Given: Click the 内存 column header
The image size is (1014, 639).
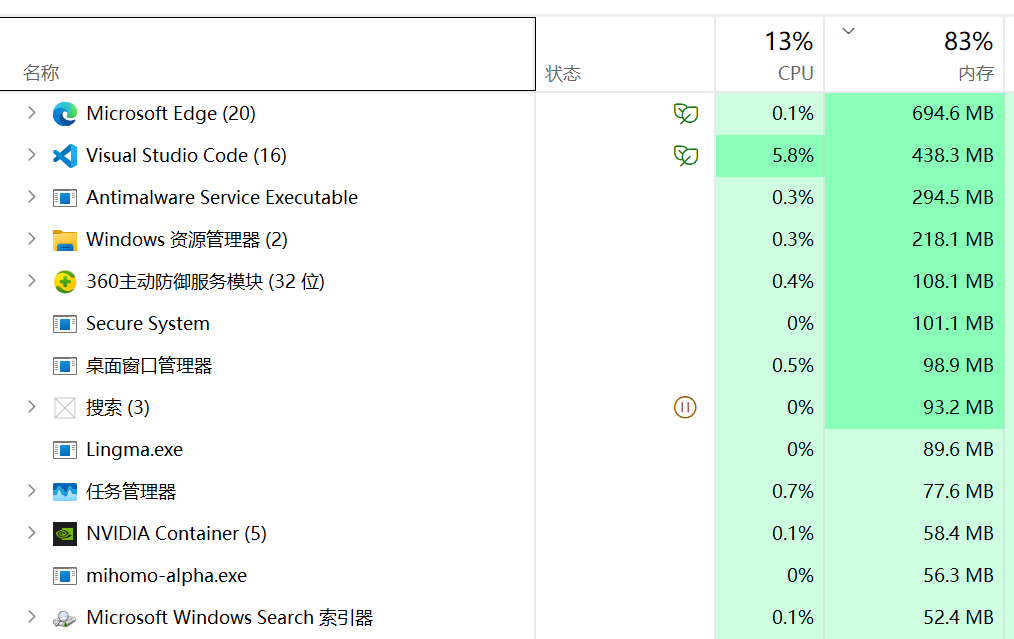Looking at the screenshot, I should click(915, 54).
